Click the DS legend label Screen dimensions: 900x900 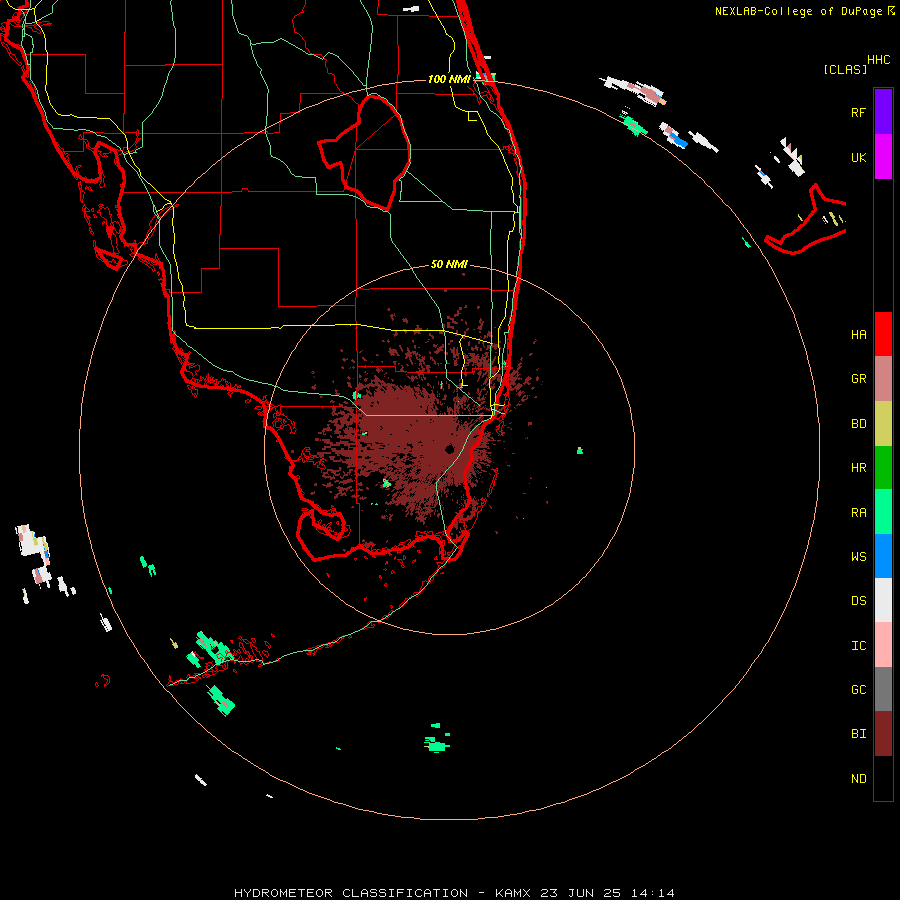(x=858, y=601)
